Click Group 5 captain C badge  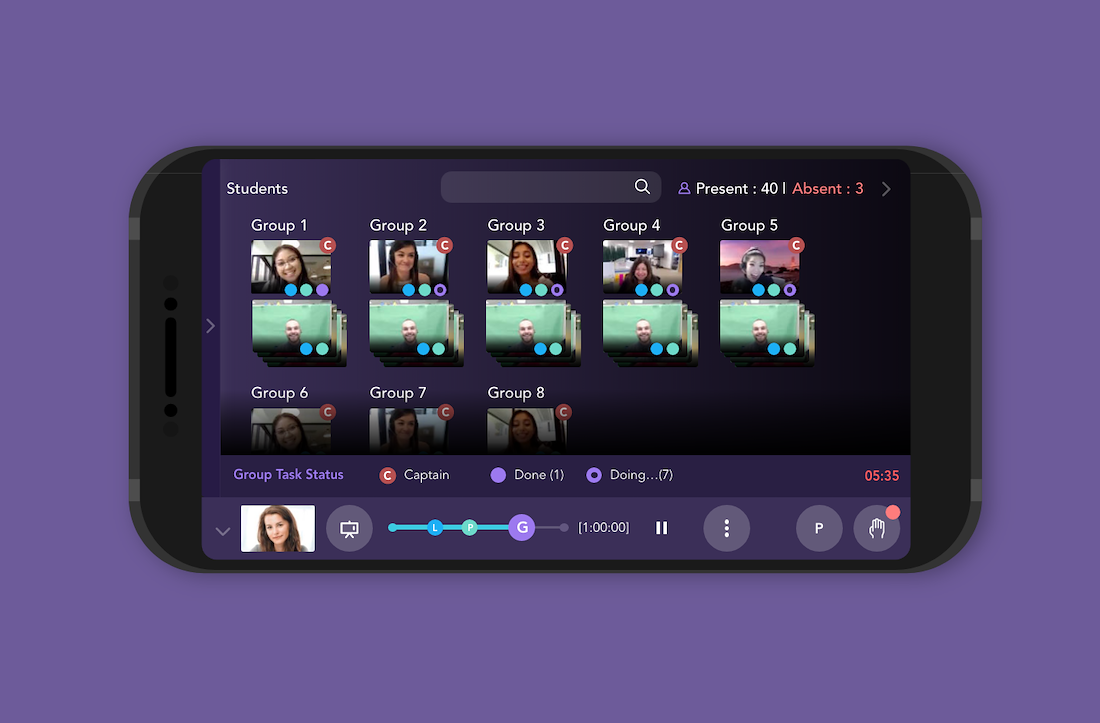coord(796,245)
